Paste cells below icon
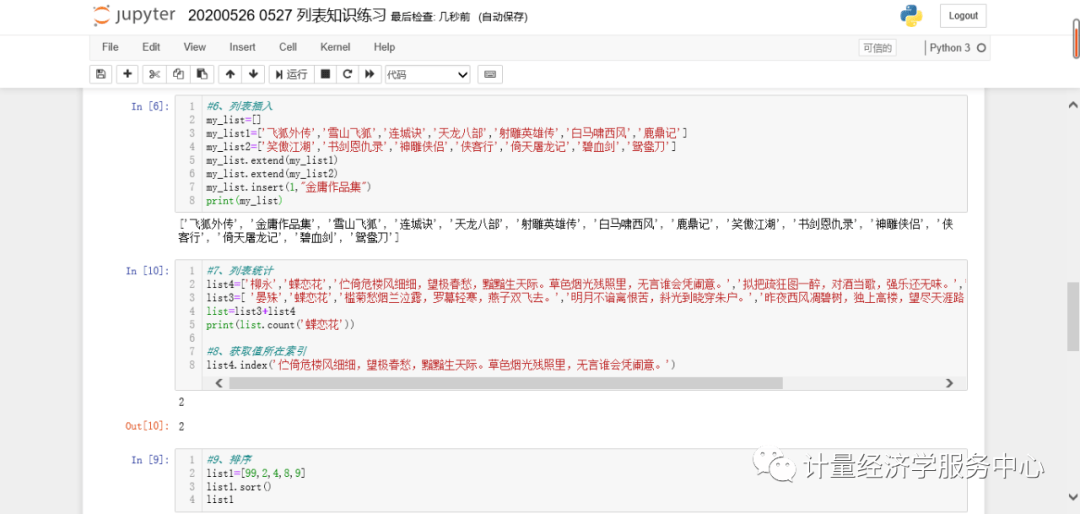 click(x=202, y=74)
